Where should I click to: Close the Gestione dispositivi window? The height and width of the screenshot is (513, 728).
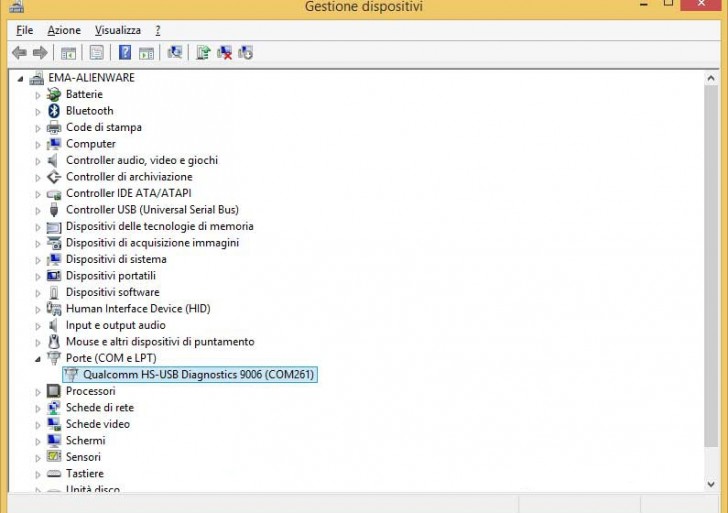(702, 4)
